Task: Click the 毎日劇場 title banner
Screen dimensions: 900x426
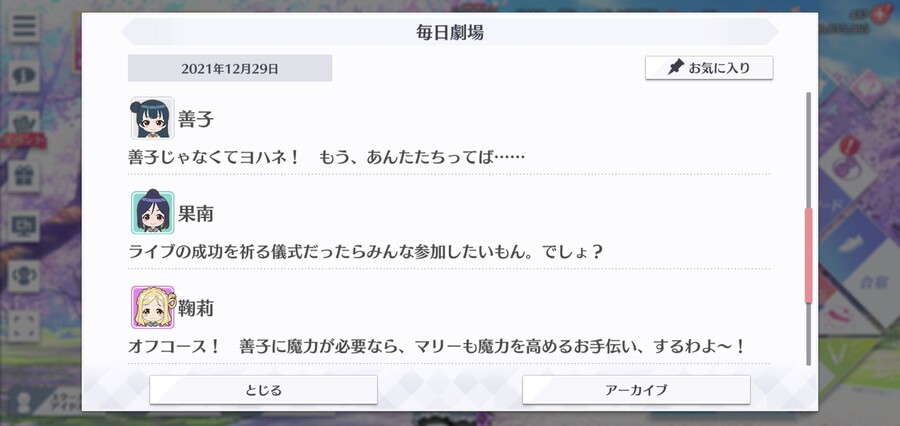Action: tap(450, 32)
